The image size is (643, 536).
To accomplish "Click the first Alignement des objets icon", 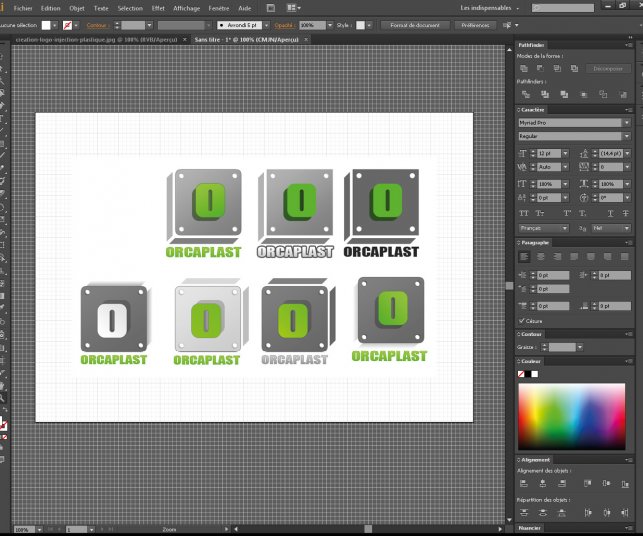I will tap(523, 483).
